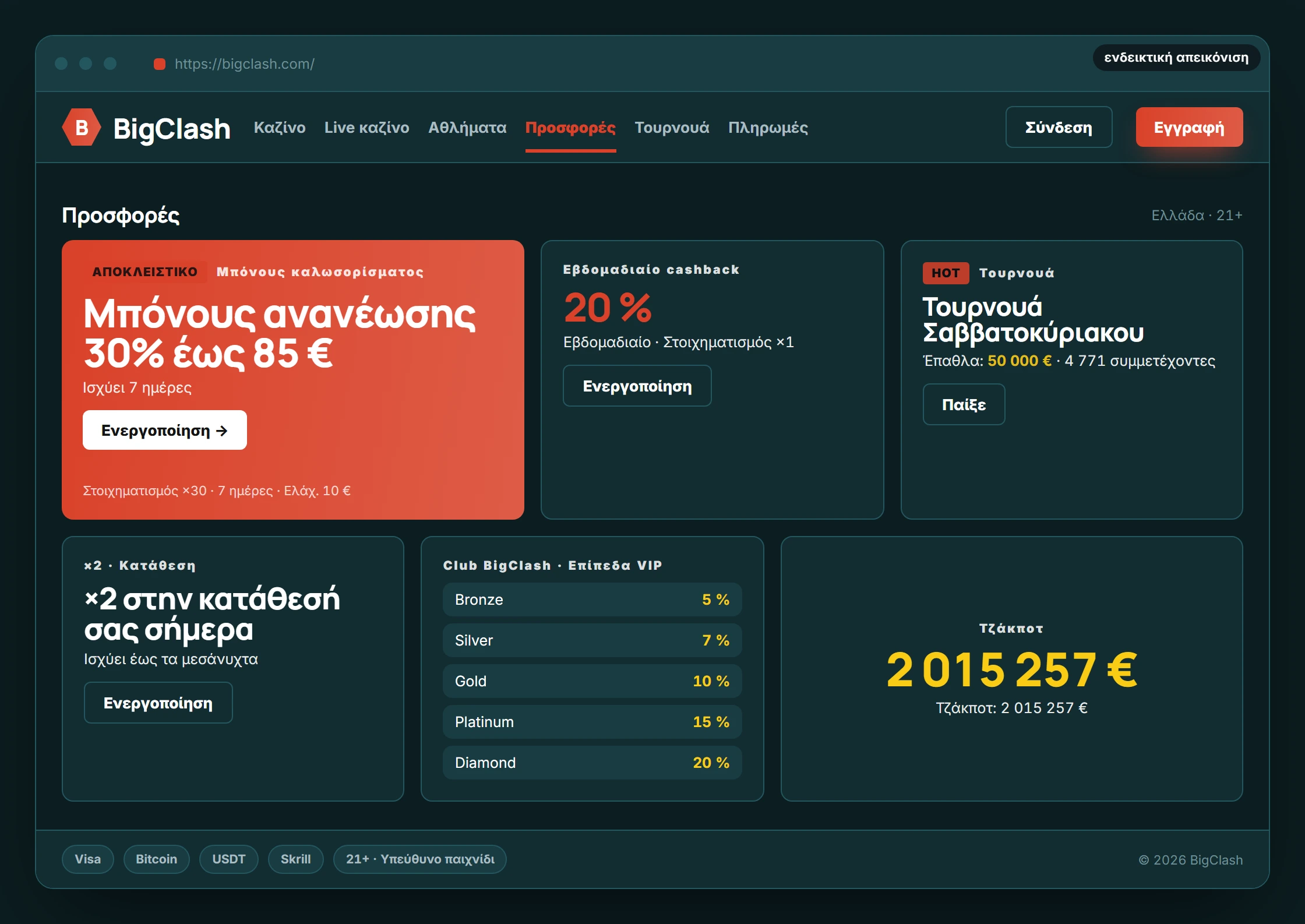Select the Silver 7 % VIP row
This screenshot has height=924, width=1305.
[x=592, y=640]
